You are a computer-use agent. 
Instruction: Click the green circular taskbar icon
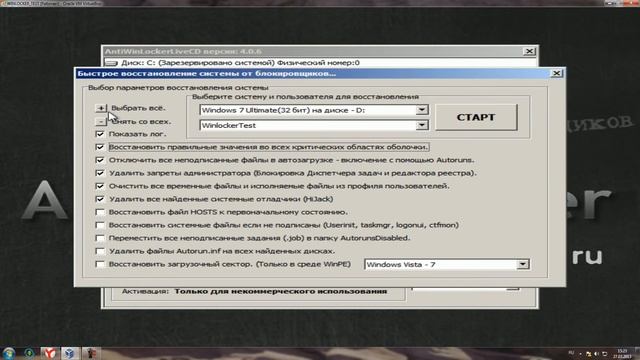click(x=29, y=353)
